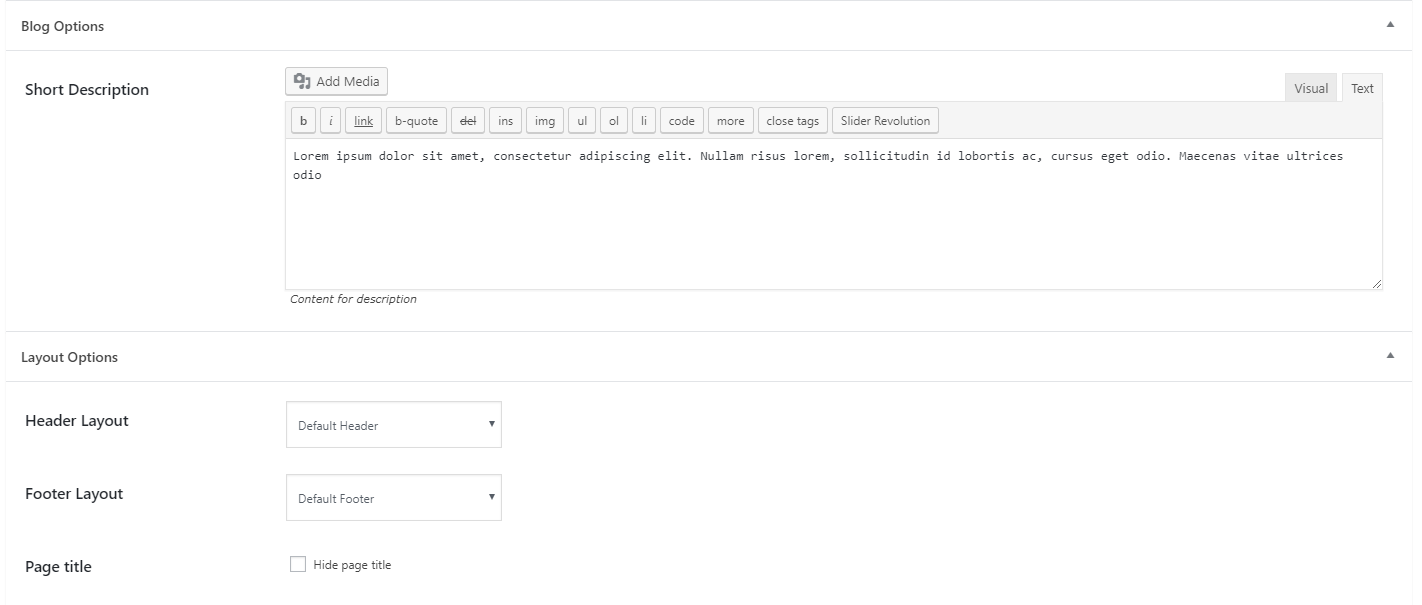Switch to the Visual editor tab
The height and width of the screenshot is (605, 1422).
(x=1310, y=88)
